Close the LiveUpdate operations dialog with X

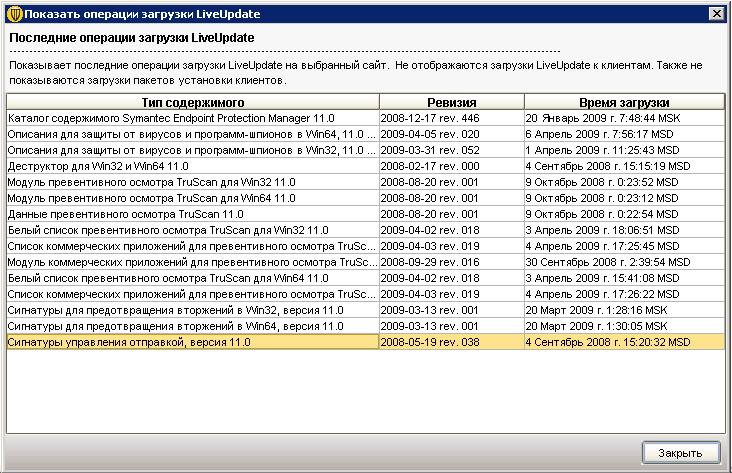tap(717, 14)
